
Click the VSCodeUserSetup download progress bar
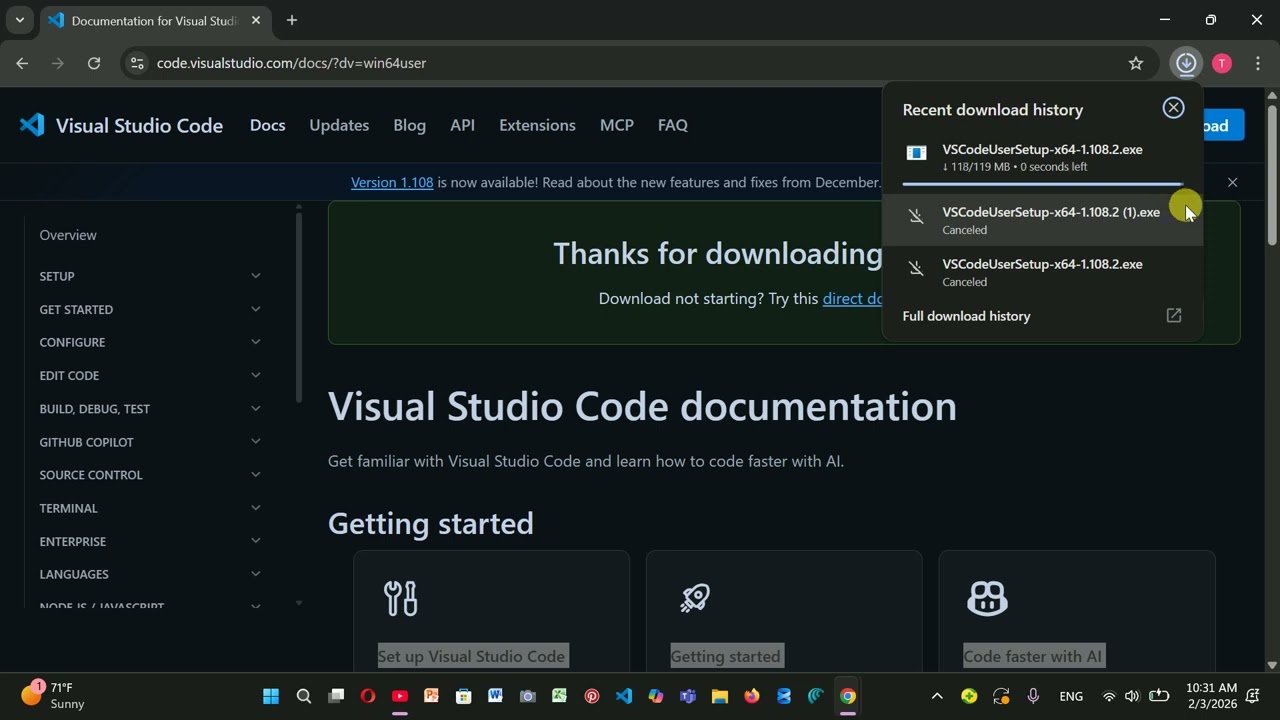pyautogui.click(x=1043, y=184)
